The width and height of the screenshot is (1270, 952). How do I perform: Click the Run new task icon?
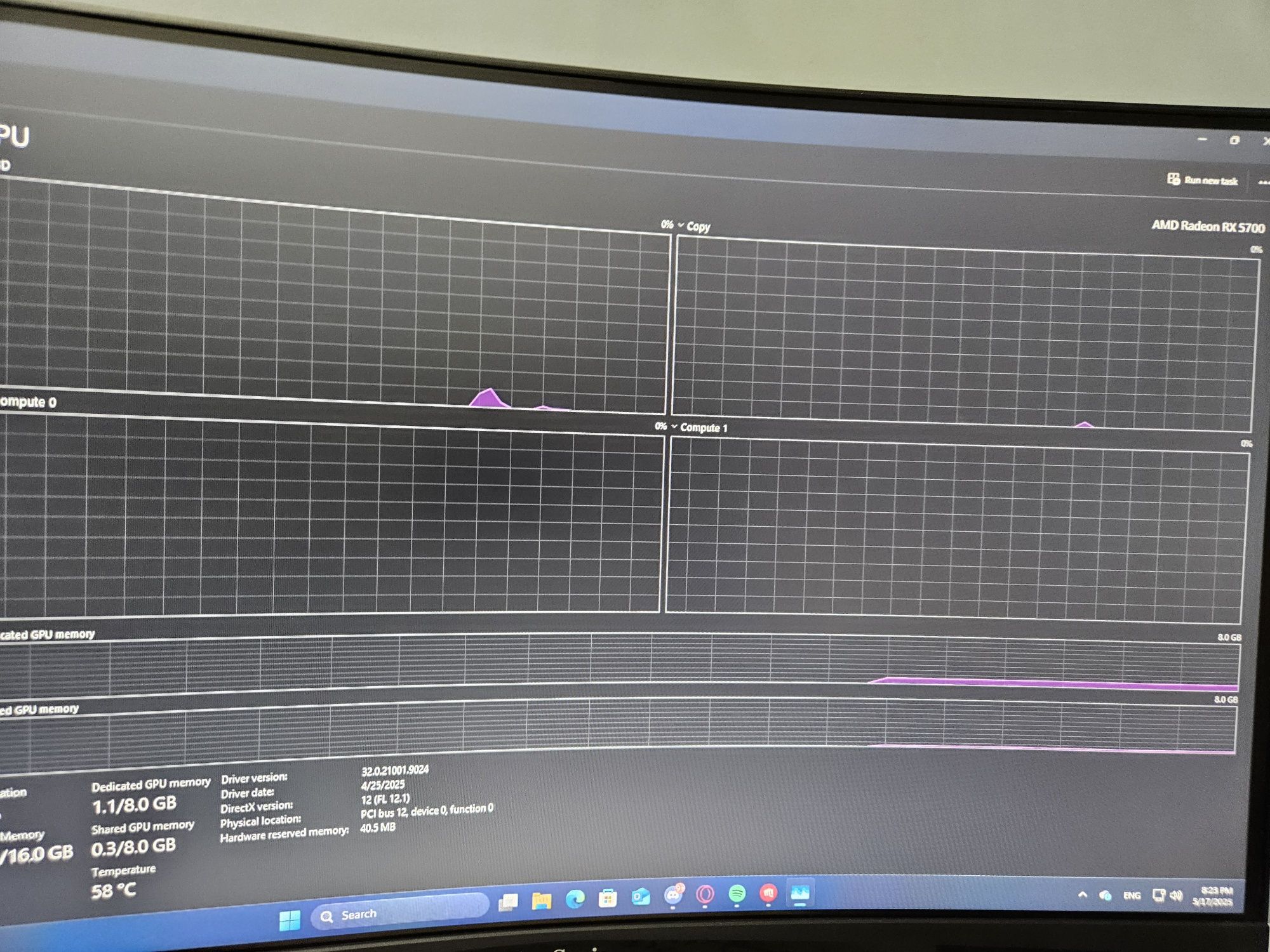point(1173,179)
